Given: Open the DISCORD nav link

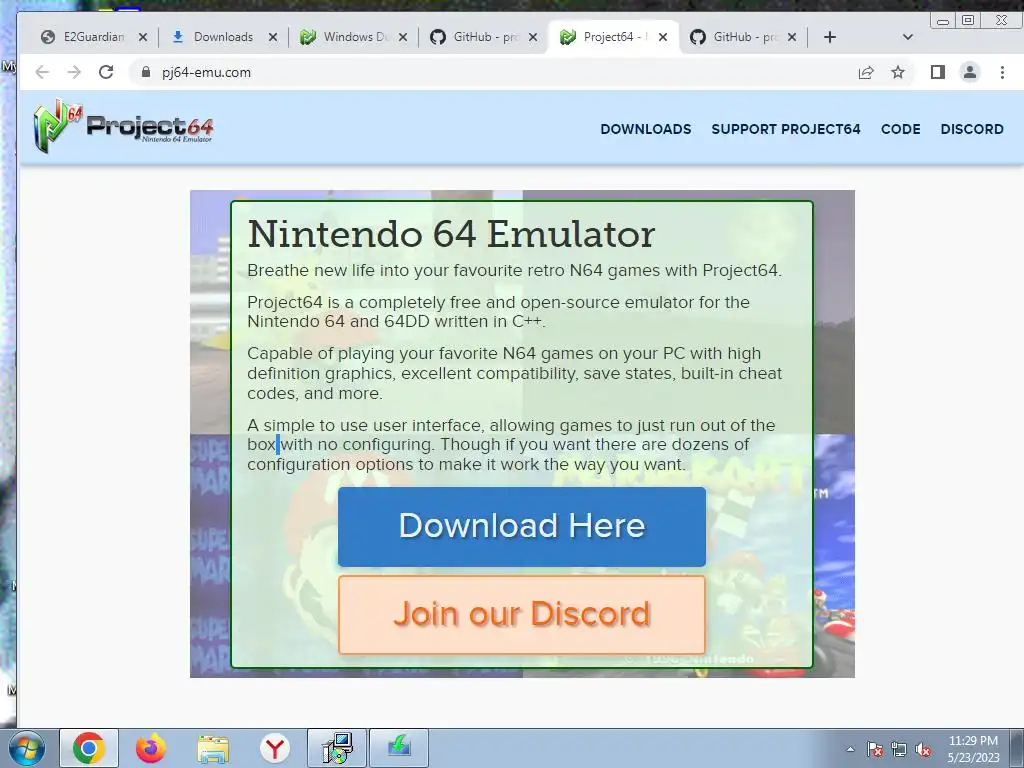Looking at the screenshot, I should click(x=972, y=129).
